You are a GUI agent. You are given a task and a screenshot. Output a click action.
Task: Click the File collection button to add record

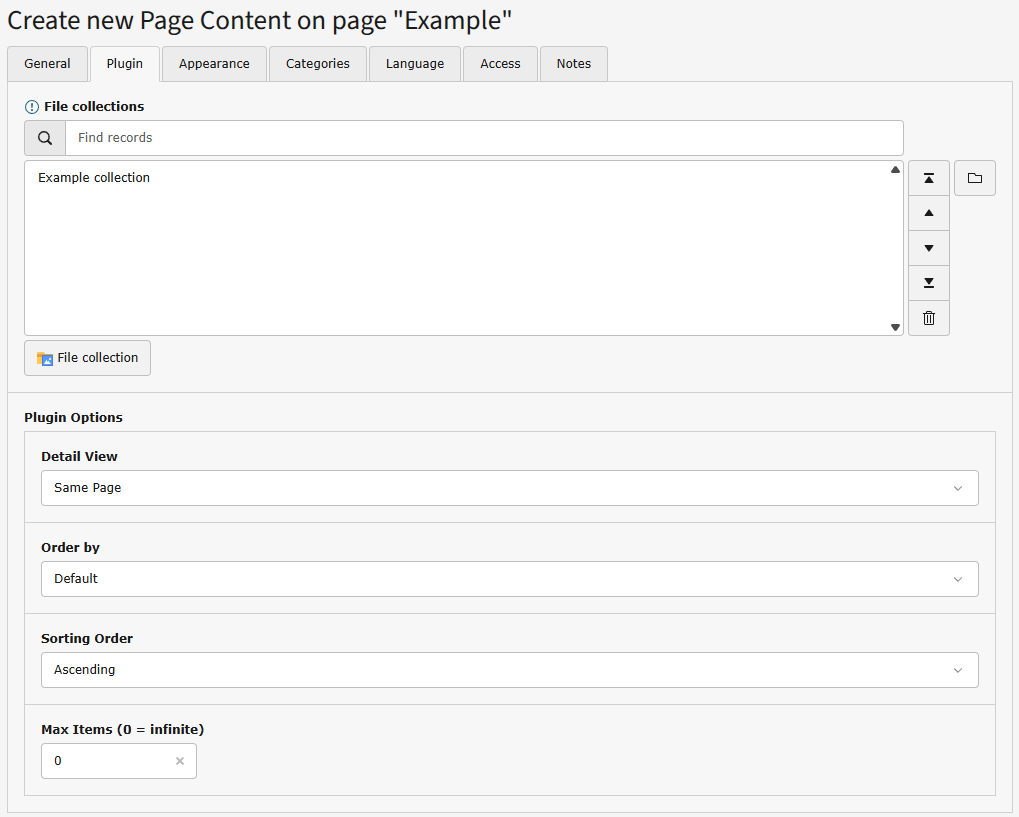tap(87, 357)
